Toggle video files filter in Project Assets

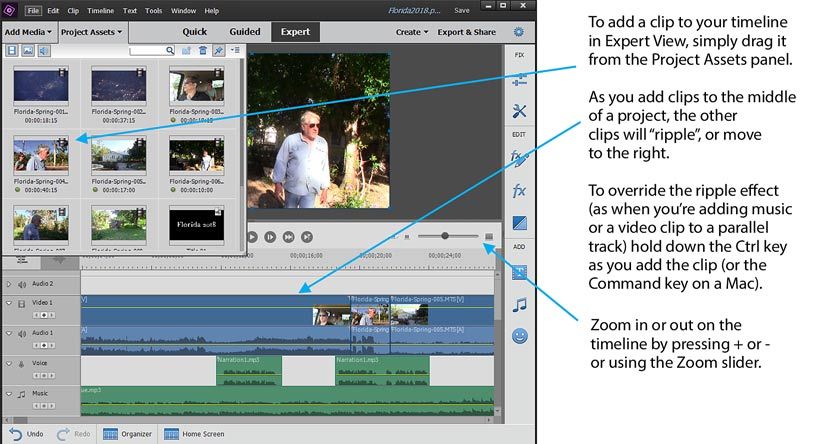[x=12, y=51]
